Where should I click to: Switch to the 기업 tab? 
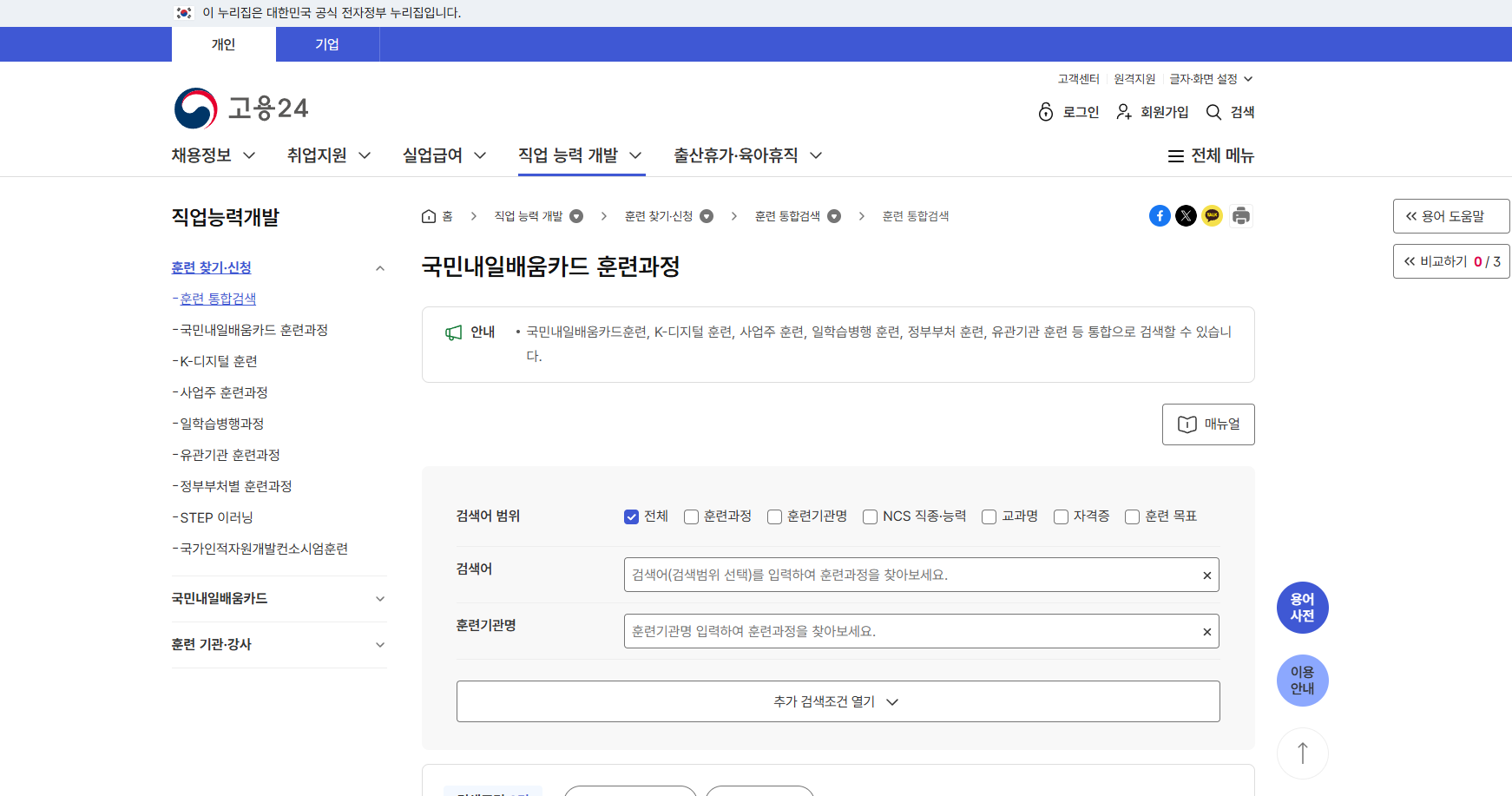[x=327, y=44]
